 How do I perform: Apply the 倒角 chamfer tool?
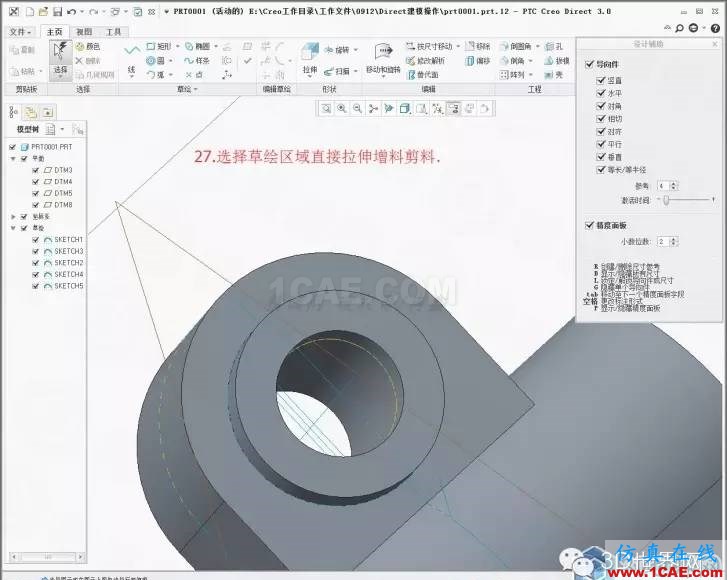[x=513, y=60]
